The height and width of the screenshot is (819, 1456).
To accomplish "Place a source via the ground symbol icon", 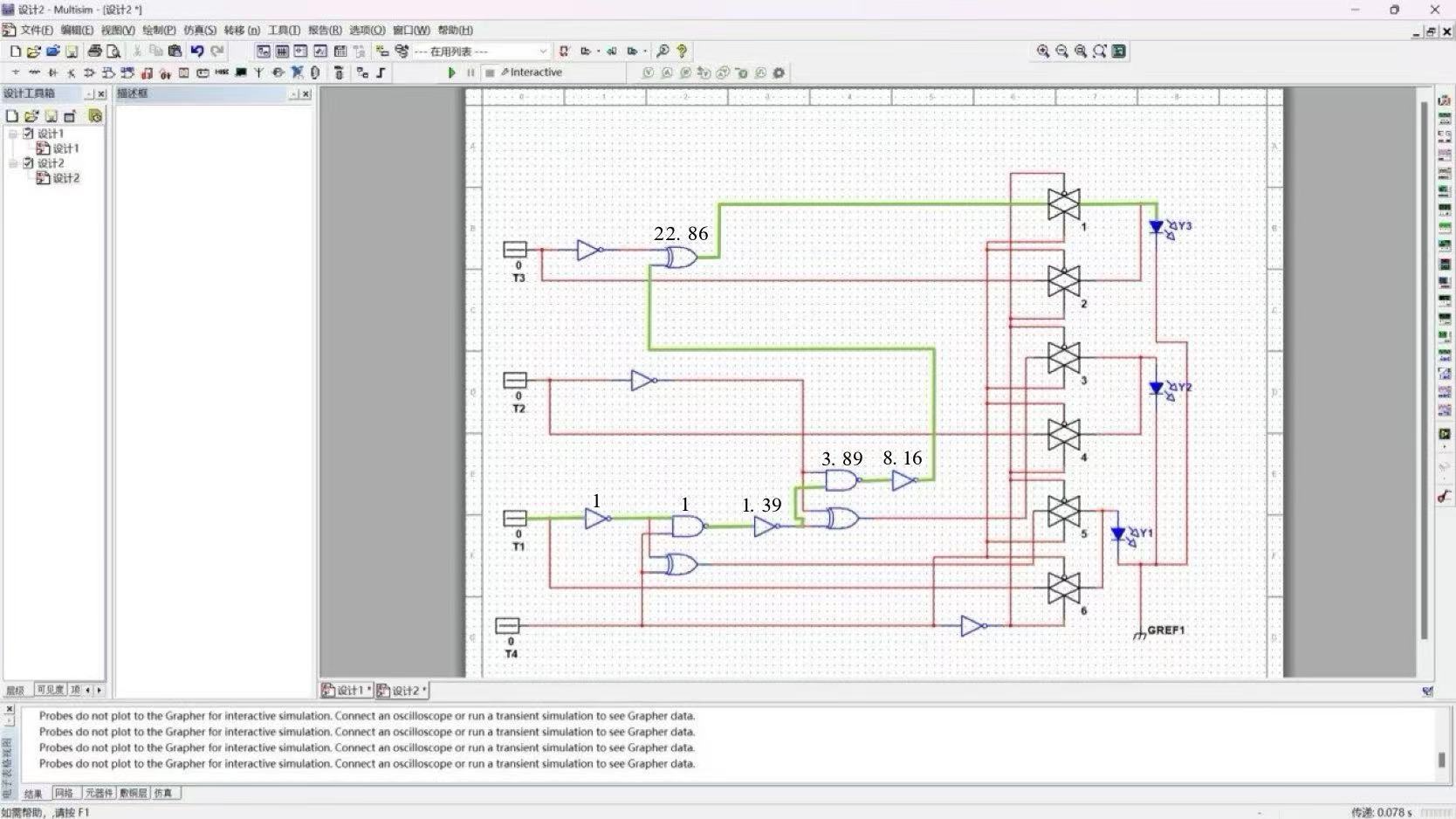I will [15, 72].
